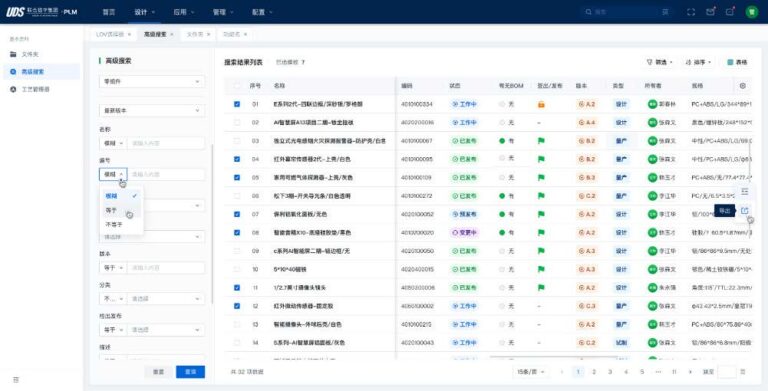Click the UDS PLM logo
This screenshot has height=391, width=768.
pos(41,12)
